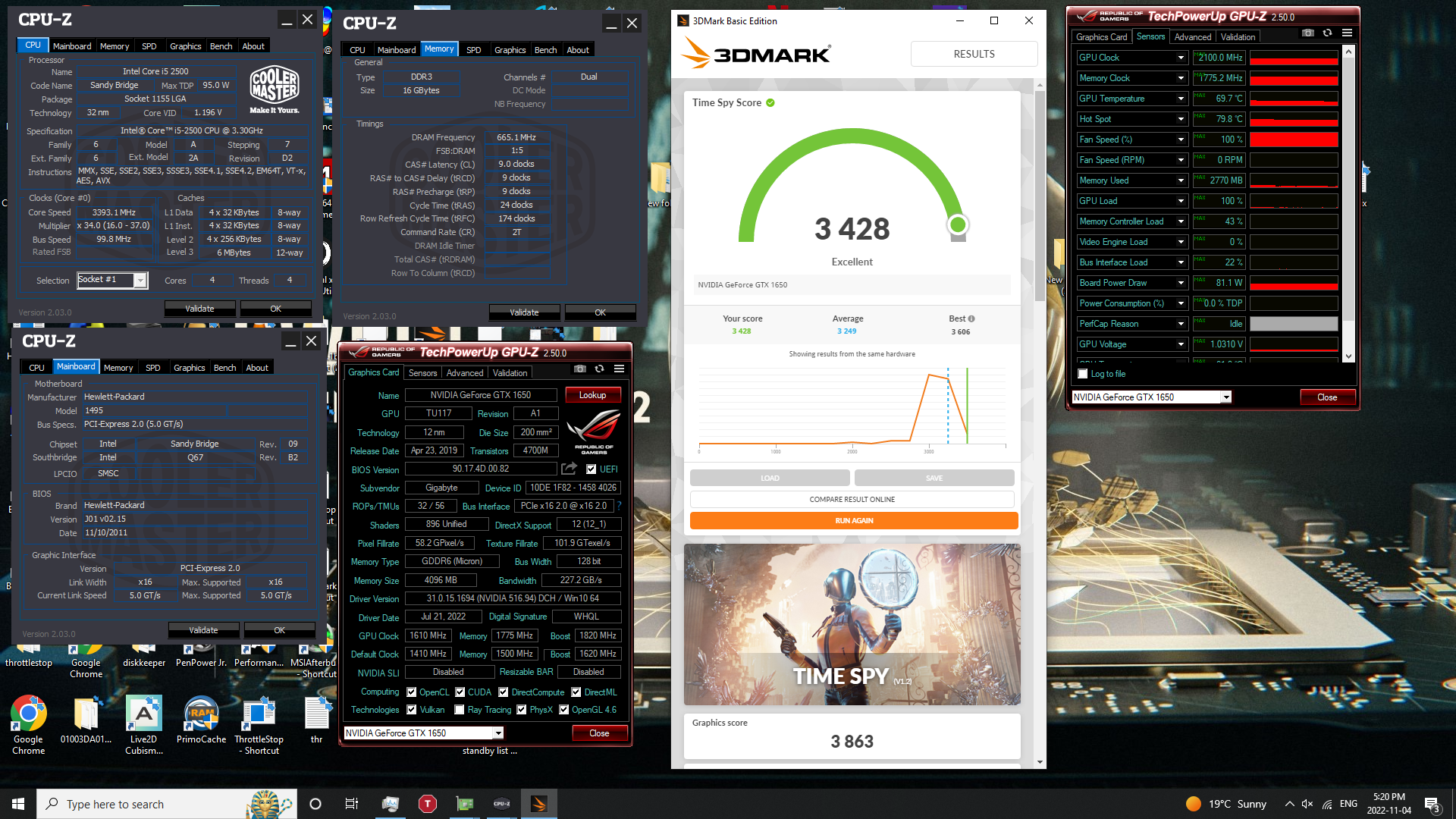
Task: Open the Hot Spot sensor dropdown
Action: click(1181, 119)
